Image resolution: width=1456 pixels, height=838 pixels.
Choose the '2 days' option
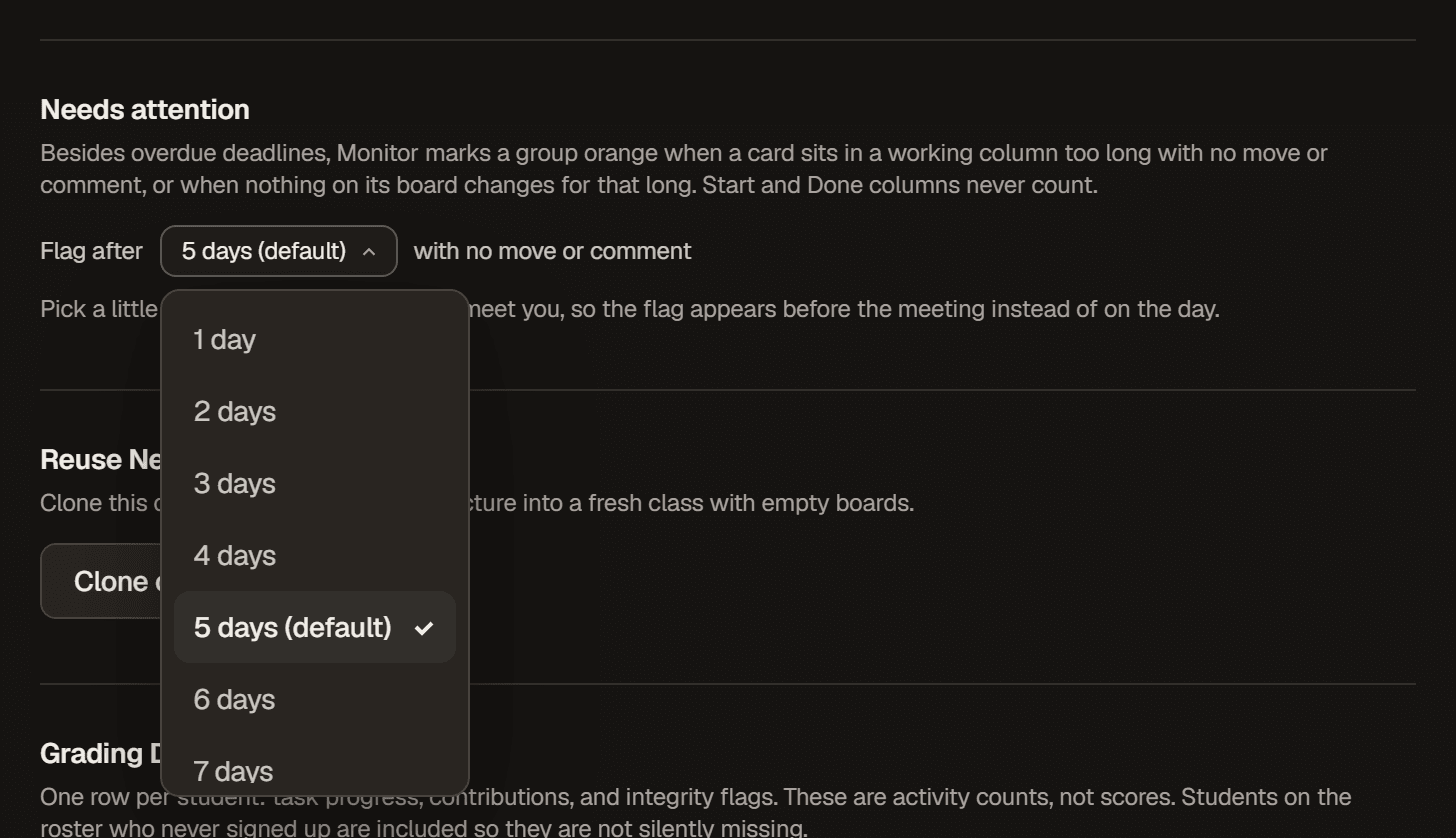[315, 412]
